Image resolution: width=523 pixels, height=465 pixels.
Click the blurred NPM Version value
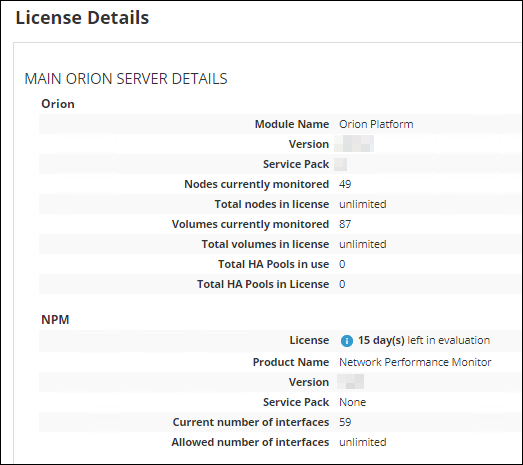(350, 382)
